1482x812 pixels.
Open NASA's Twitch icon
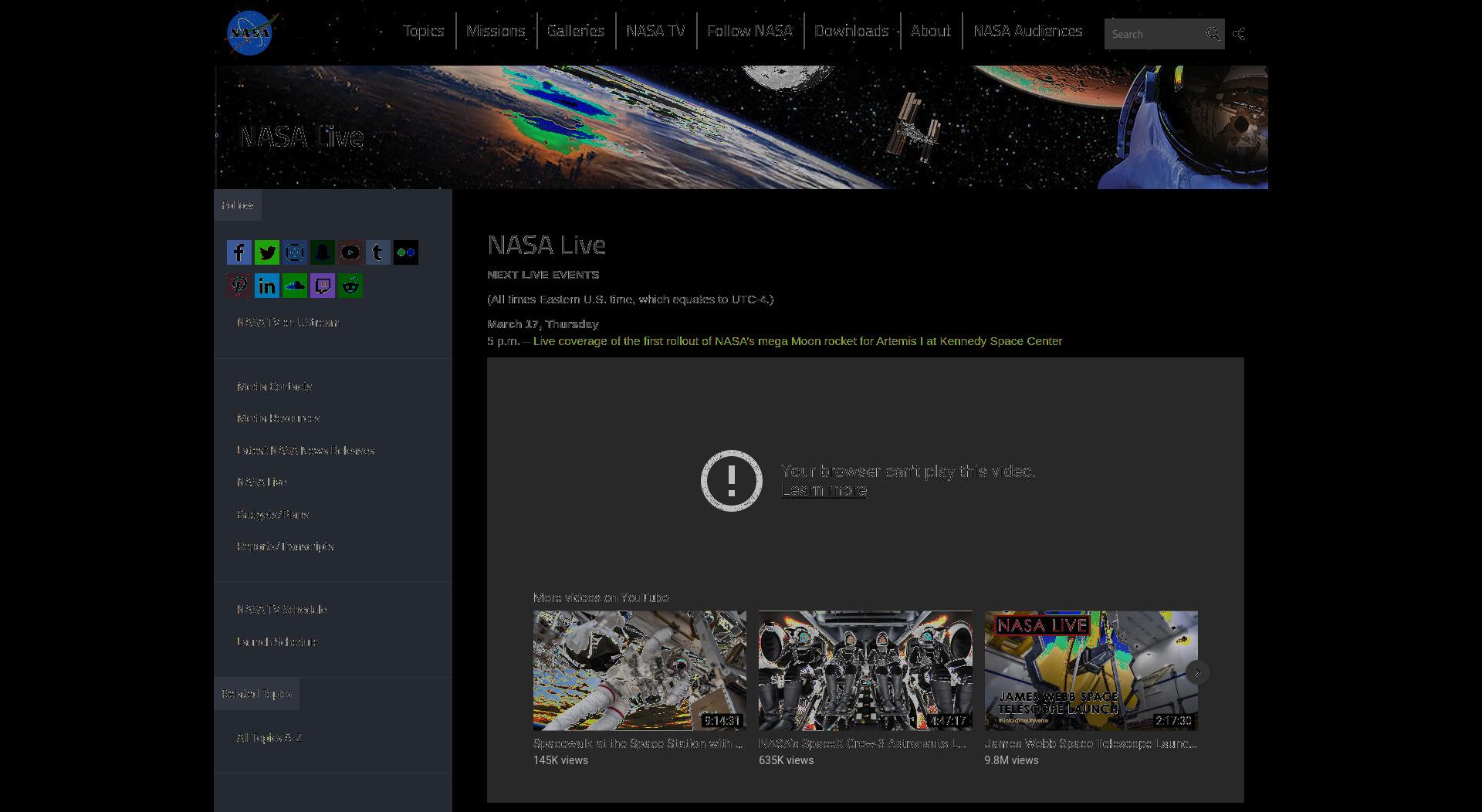[x=323, y=286]
